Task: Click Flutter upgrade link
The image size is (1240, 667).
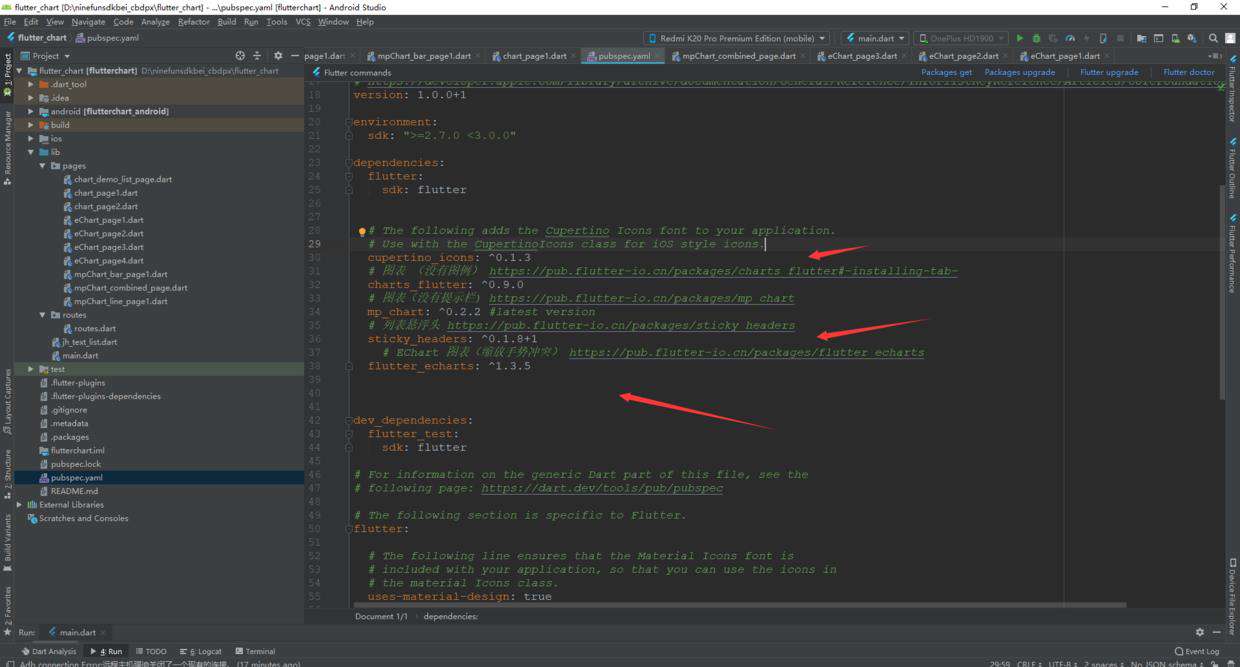Action: 1109,72
